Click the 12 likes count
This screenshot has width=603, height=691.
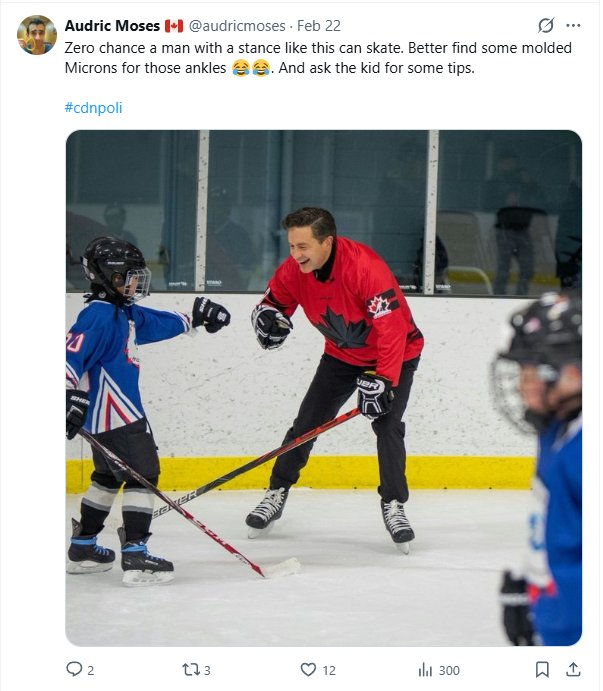(x=329, y=670)
